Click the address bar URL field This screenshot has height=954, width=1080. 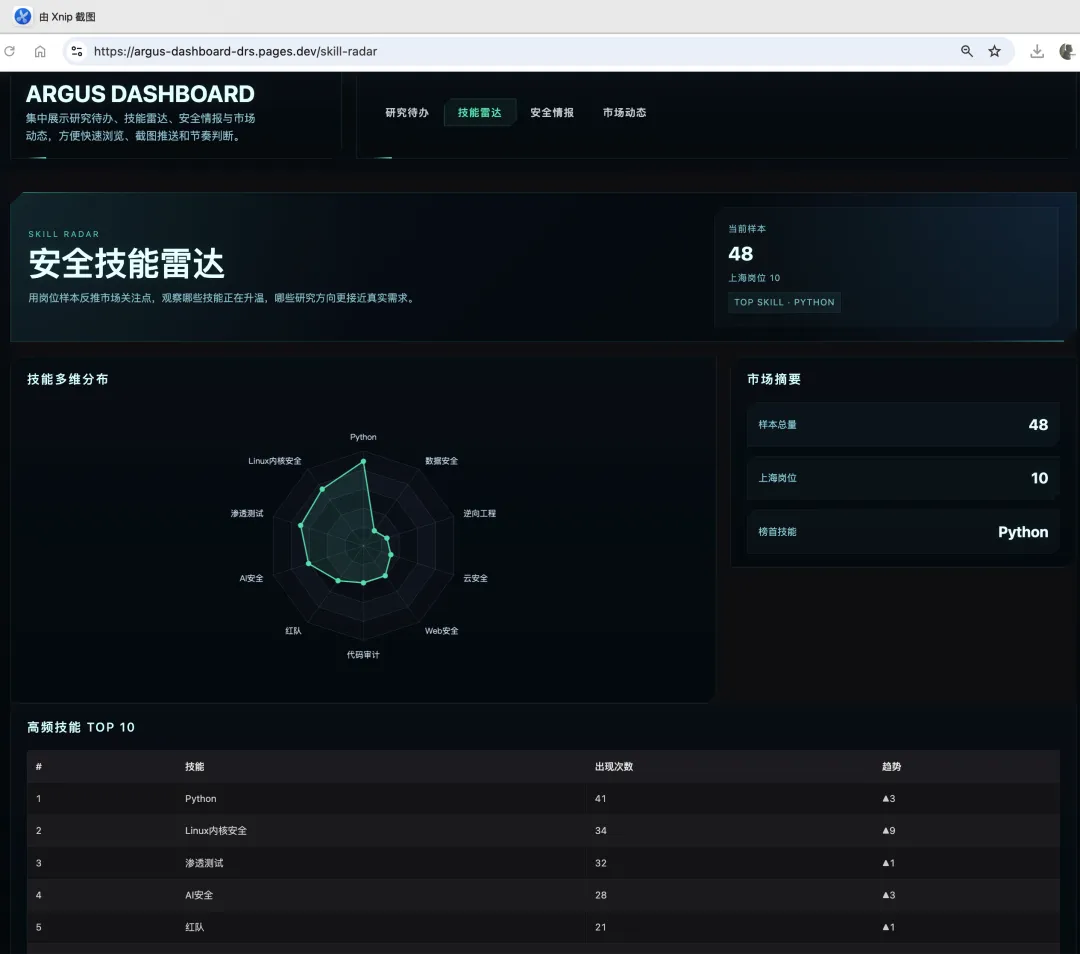tap(523, 51)
